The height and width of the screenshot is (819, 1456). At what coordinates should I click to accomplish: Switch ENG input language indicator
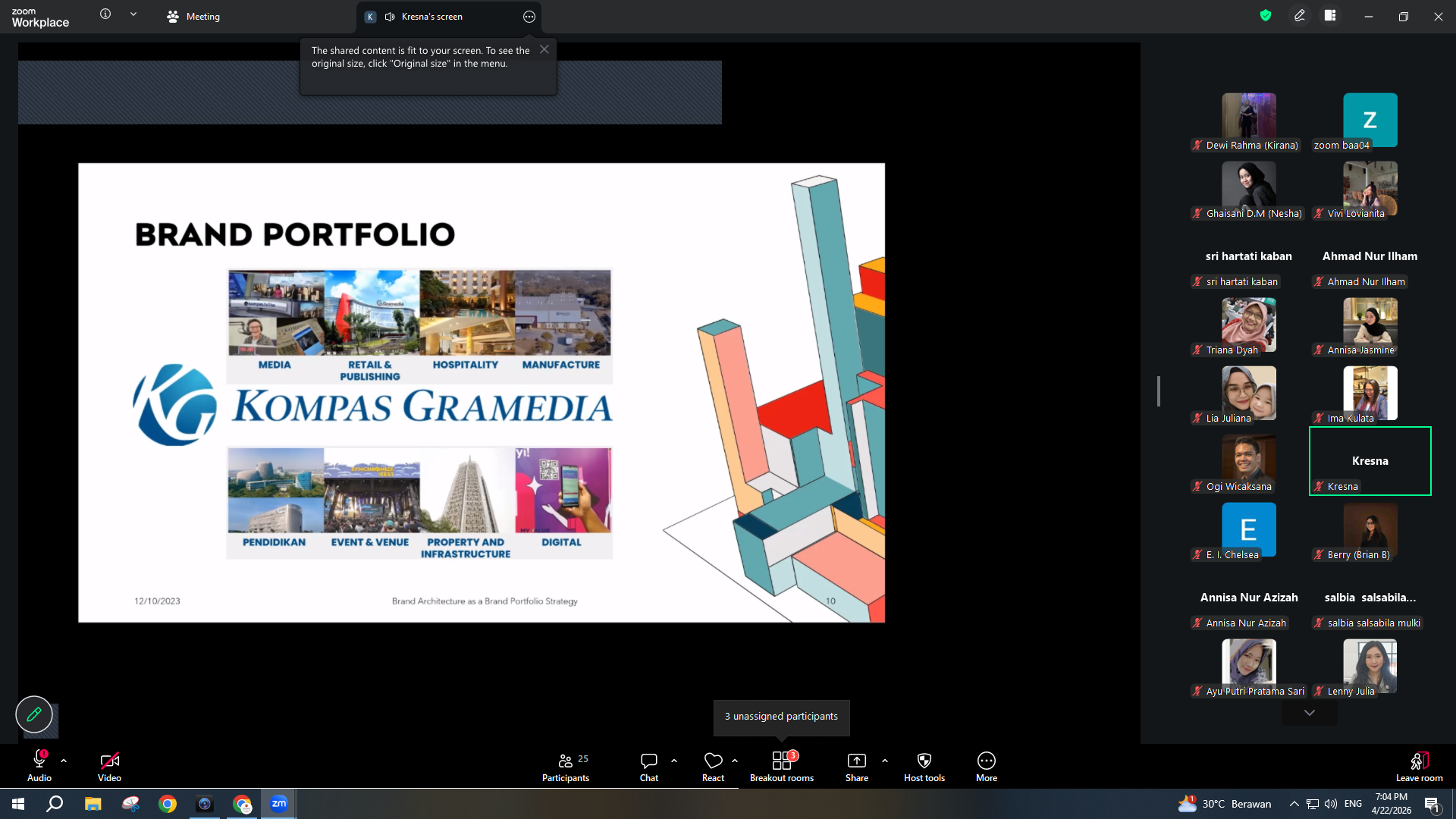1354,804
